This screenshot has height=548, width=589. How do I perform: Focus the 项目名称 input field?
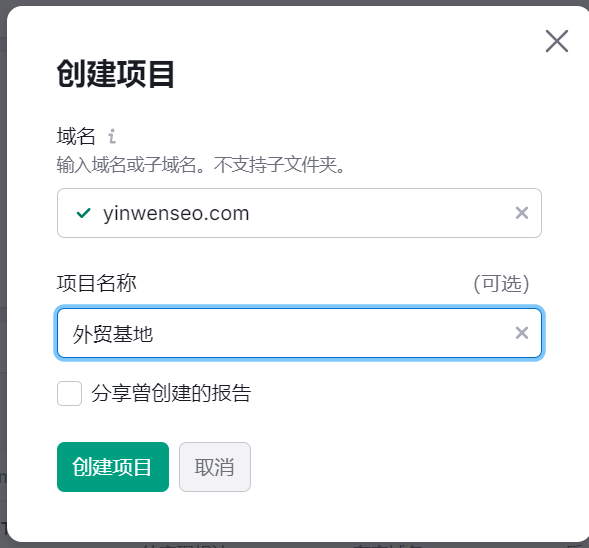coord(299,333)
